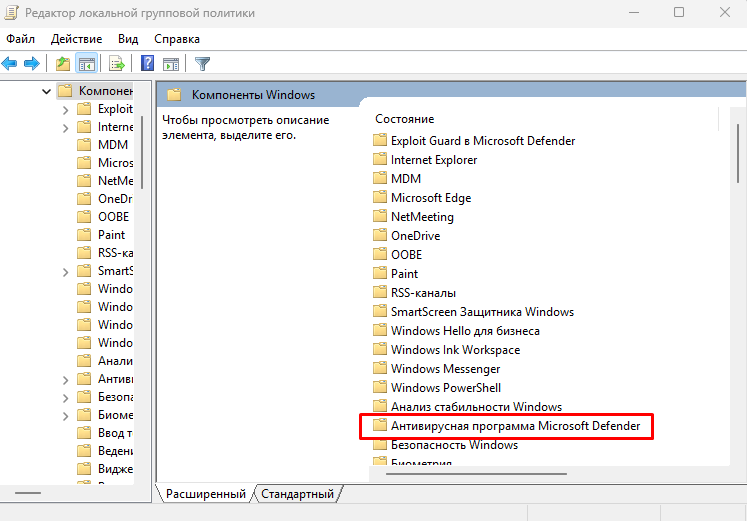Open the Действие menu
The image size is (747, 521).
coord(77,39)
